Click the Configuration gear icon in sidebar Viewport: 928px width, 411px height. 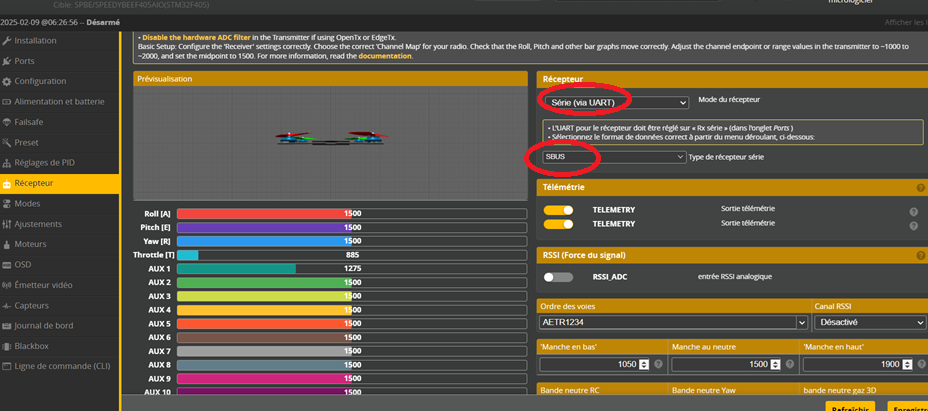(8, 81)
